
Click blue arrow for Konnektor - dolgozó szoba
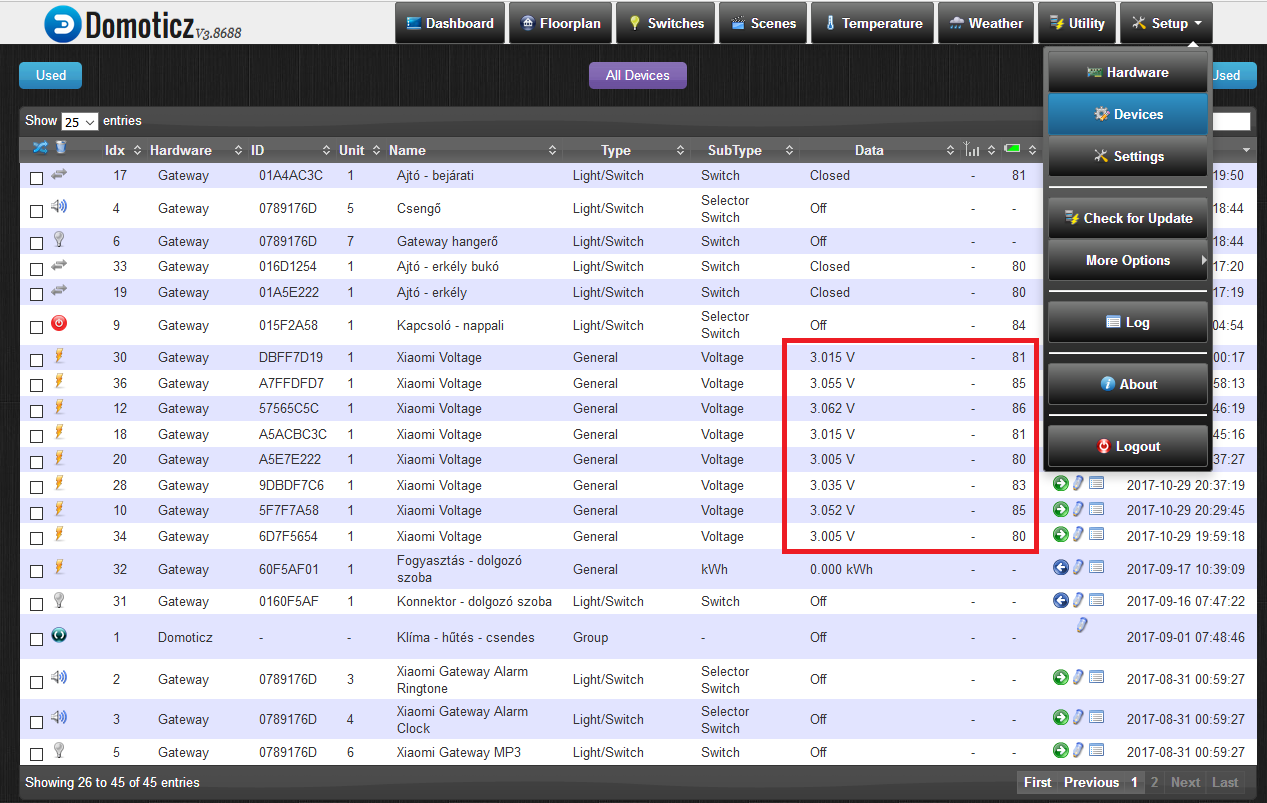point(1061,601)
